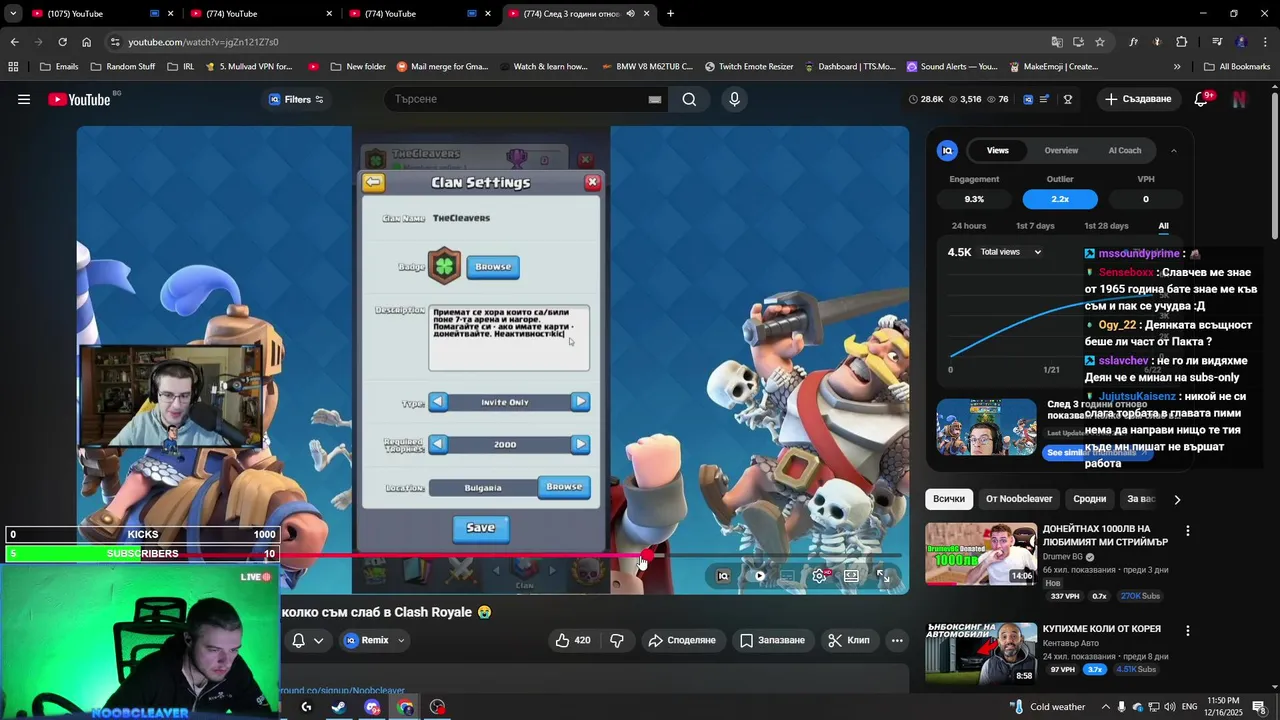Image resolution: width=1280 pixels, height=720 pixels.
Task: Open Chrome three-dot menu
Action: click(x=1266, y=42)
